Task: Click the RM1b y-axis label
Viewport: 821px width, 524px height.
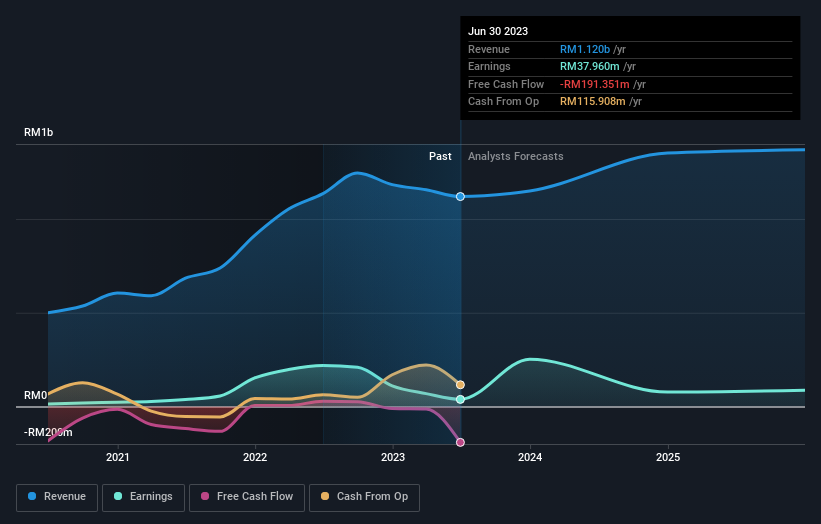Action: [38, 132]
